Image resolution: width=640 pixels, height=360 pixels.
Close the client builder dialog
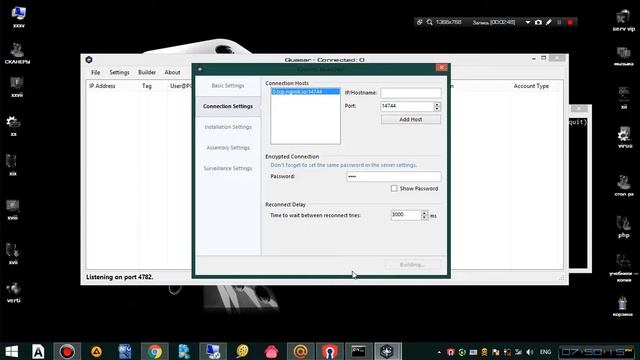pyautogui.click(x=441, y=67)
